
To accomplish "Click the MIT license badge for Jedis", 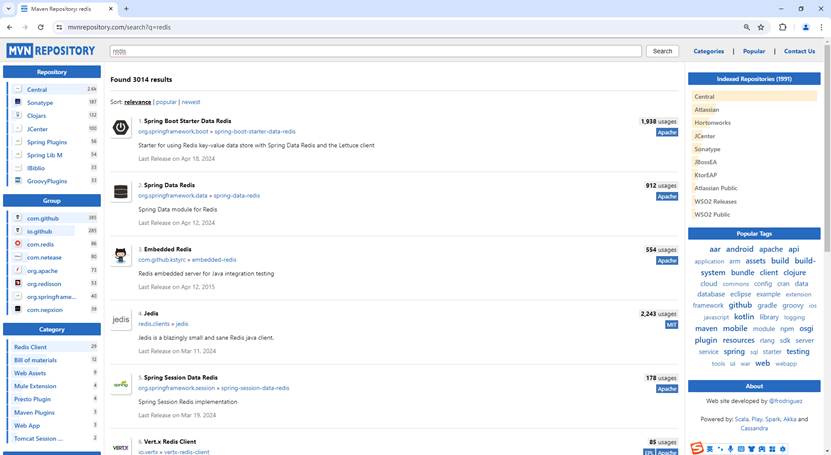I will [x=671, y=325].
